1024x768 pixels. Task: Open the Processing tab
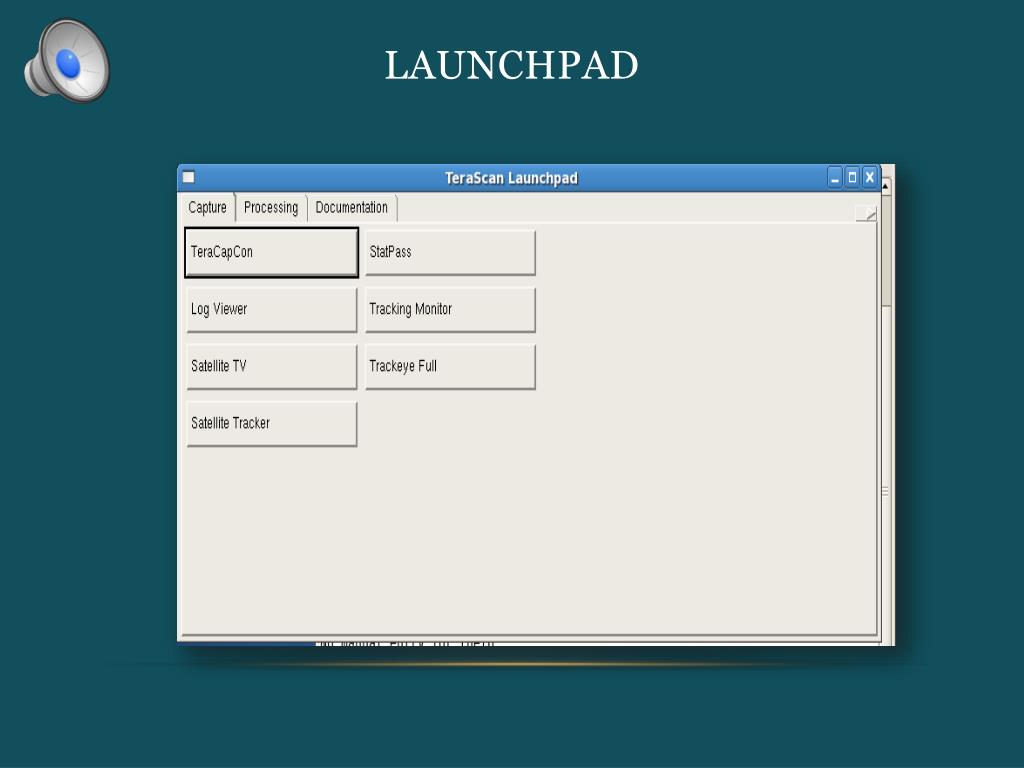tap(271, 208)
